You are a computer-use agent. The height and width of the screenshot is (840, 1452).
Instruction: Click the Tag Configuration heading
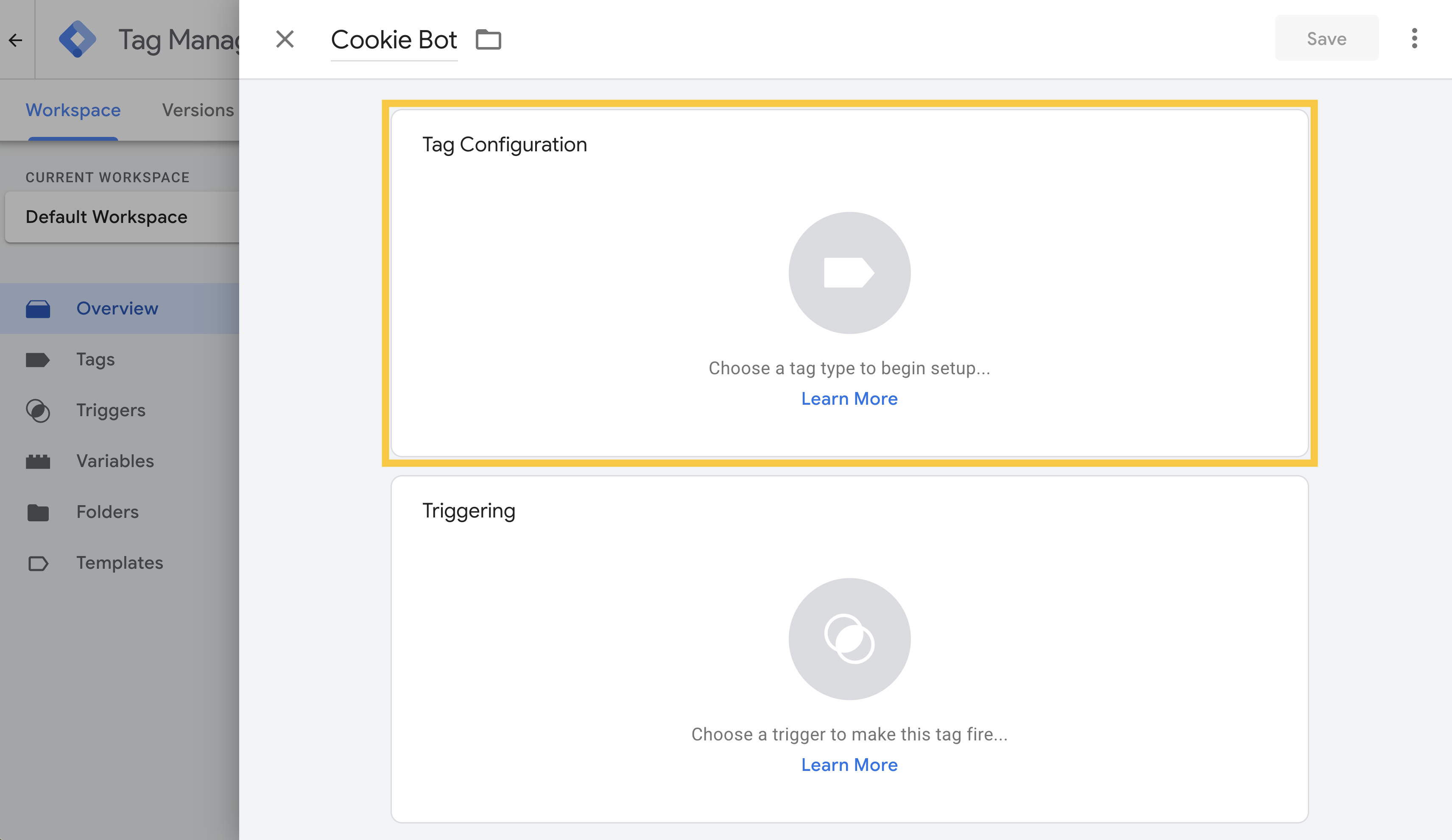[x=505, y=145]
